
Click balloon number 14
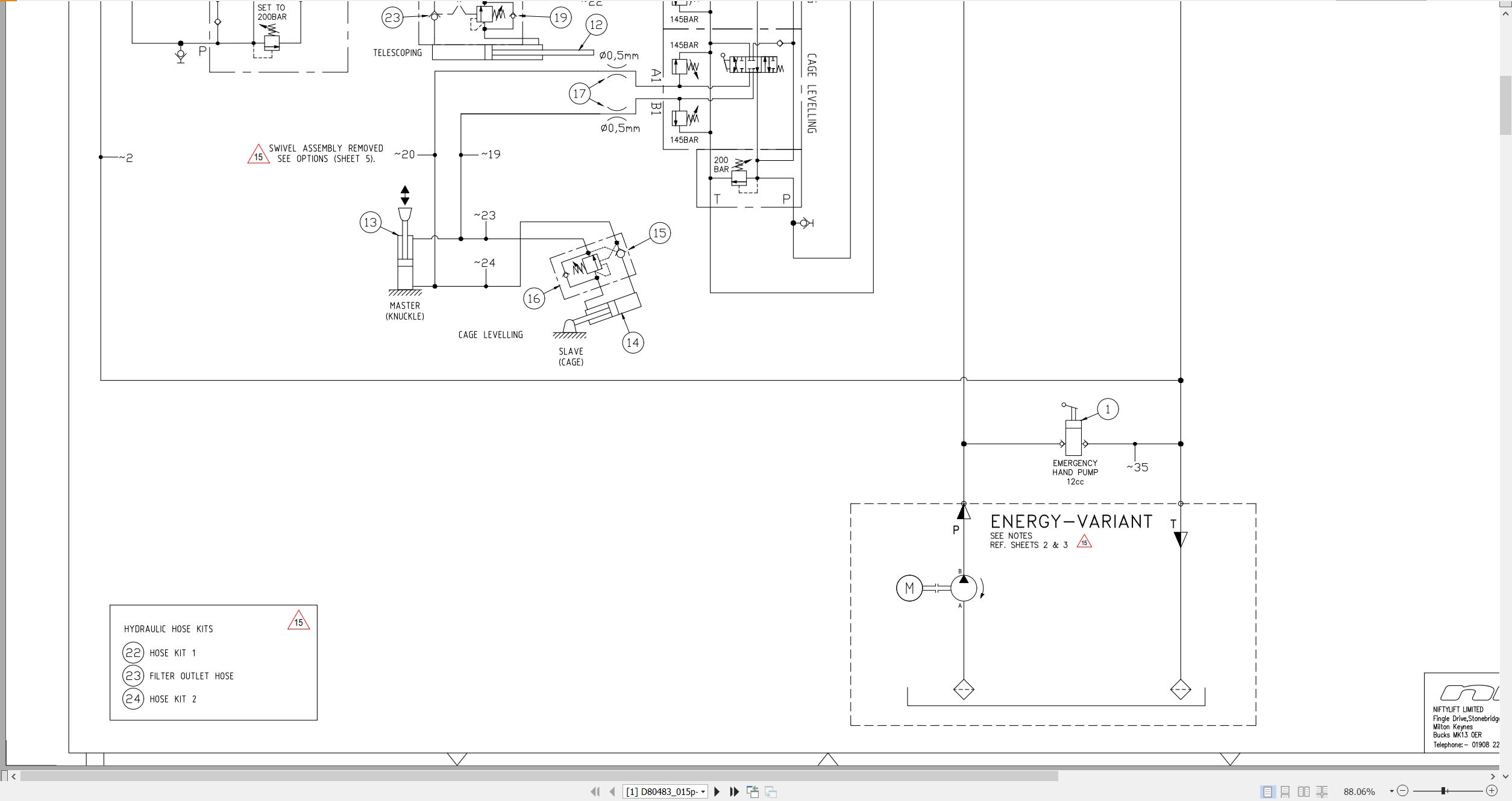[x=633, y=343]
